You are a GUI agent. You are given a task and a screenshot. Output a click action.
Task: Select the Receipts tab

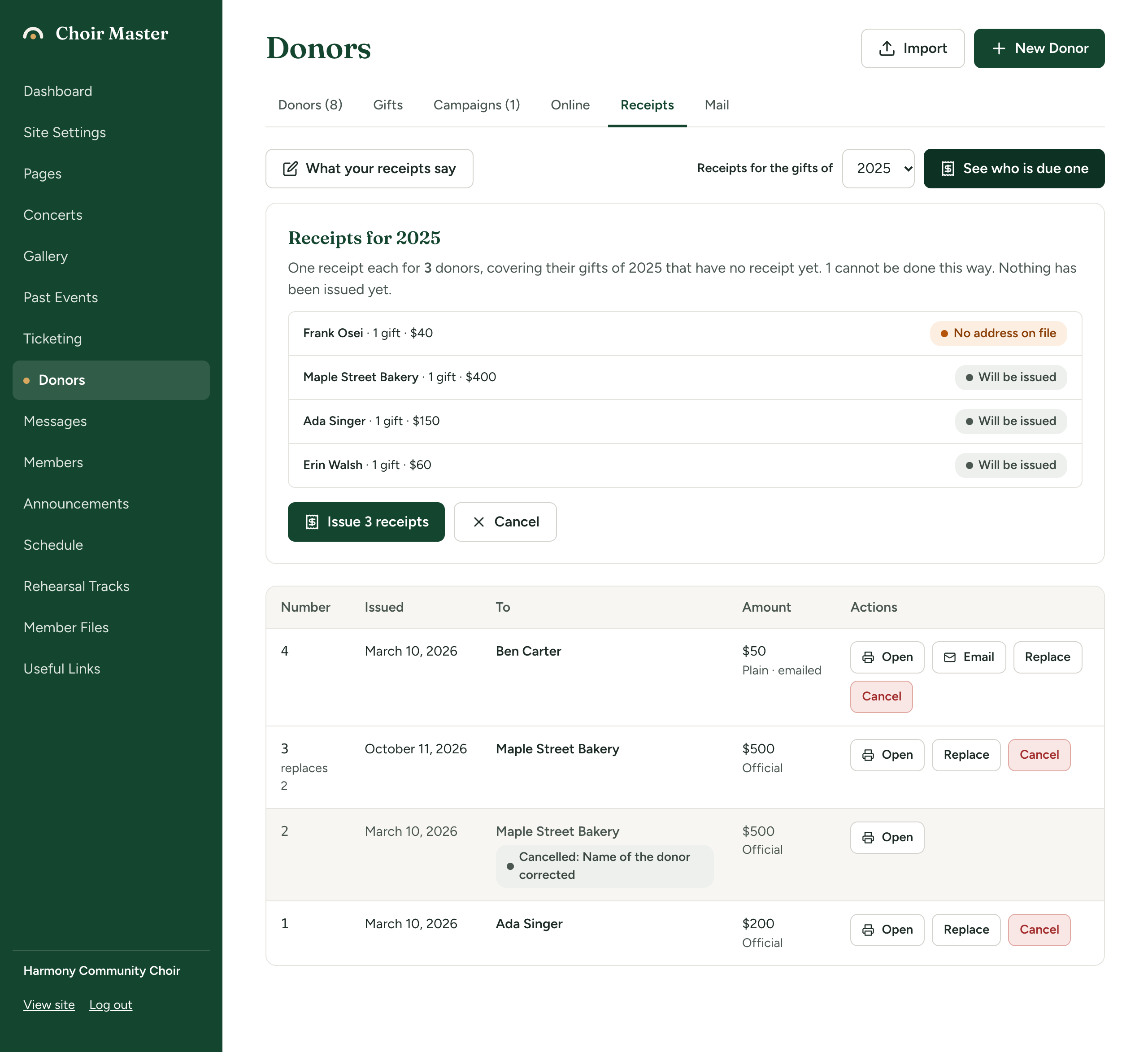click(x=647, y=105)
